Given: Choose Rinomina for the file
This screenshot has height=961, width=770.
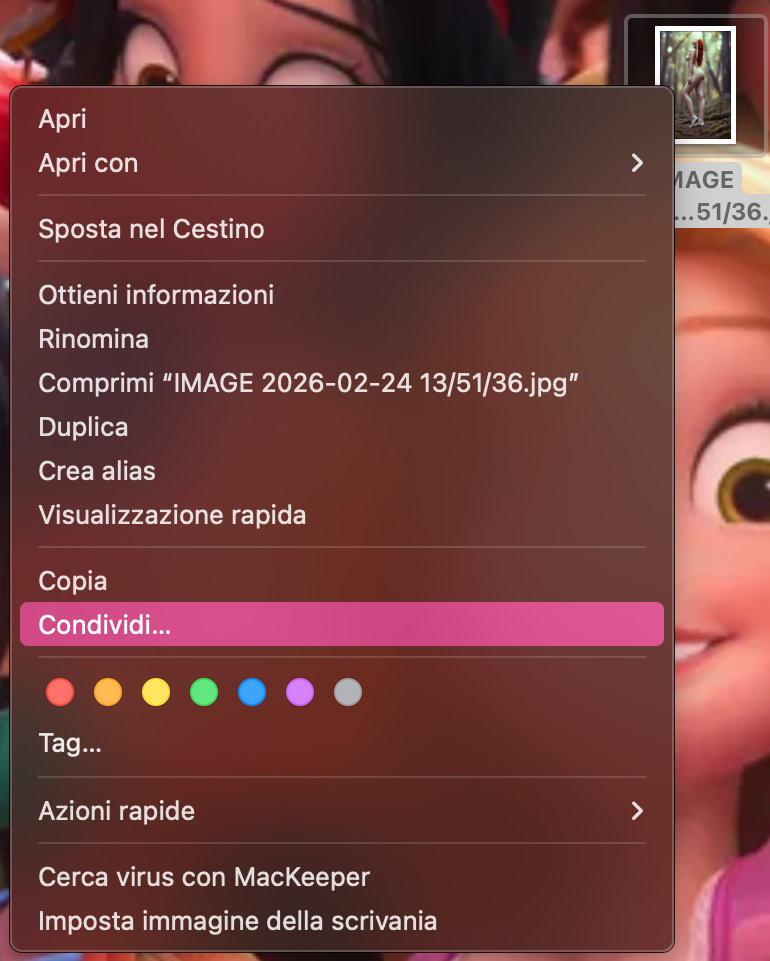Looking at the screenshot, I should [341, 339].
